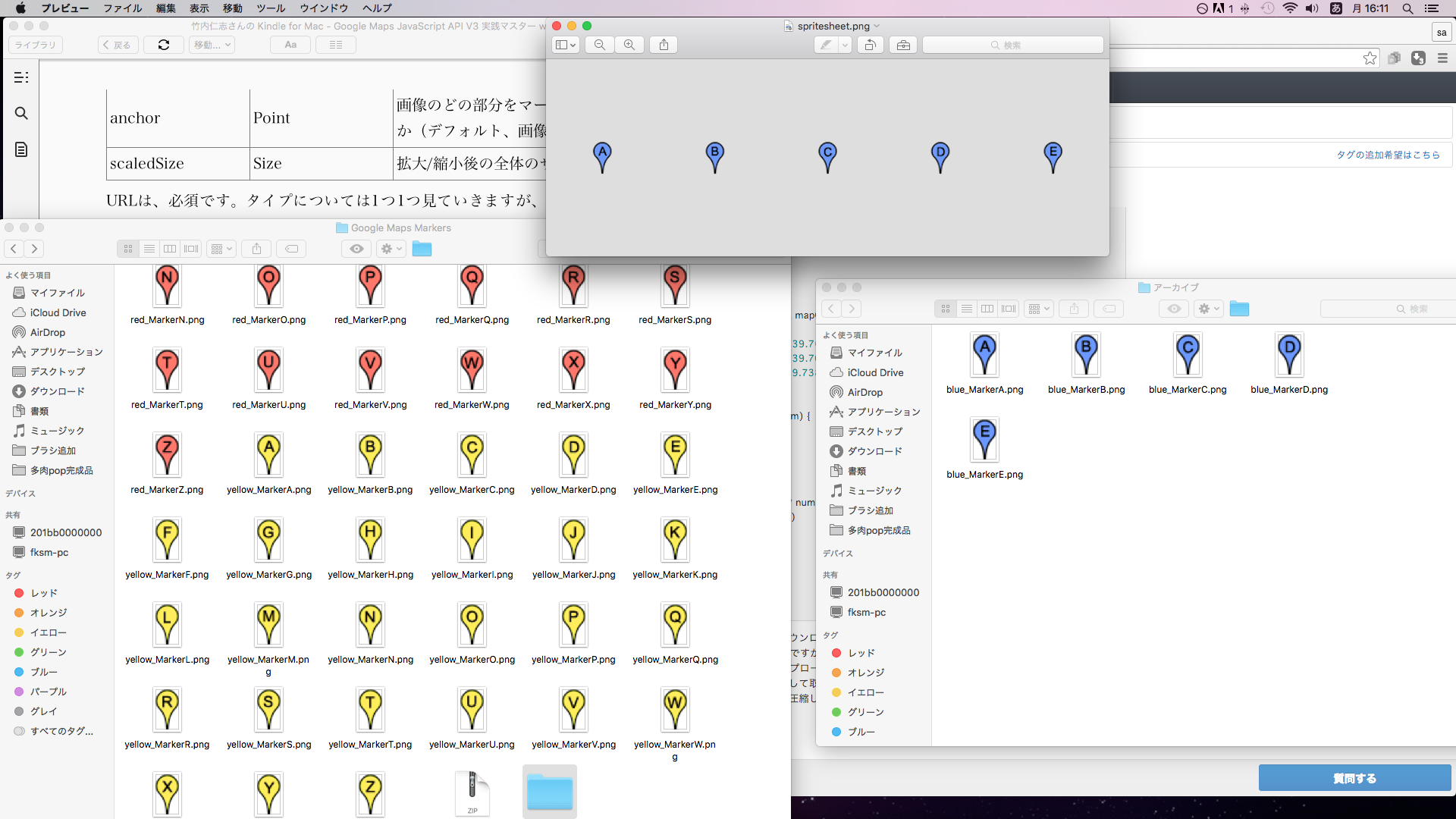Zoom in on spritesheet.png
Image resolution: width=1456 pixels, height=819 pixels.
pyautogui.click(x=629, y=45)
